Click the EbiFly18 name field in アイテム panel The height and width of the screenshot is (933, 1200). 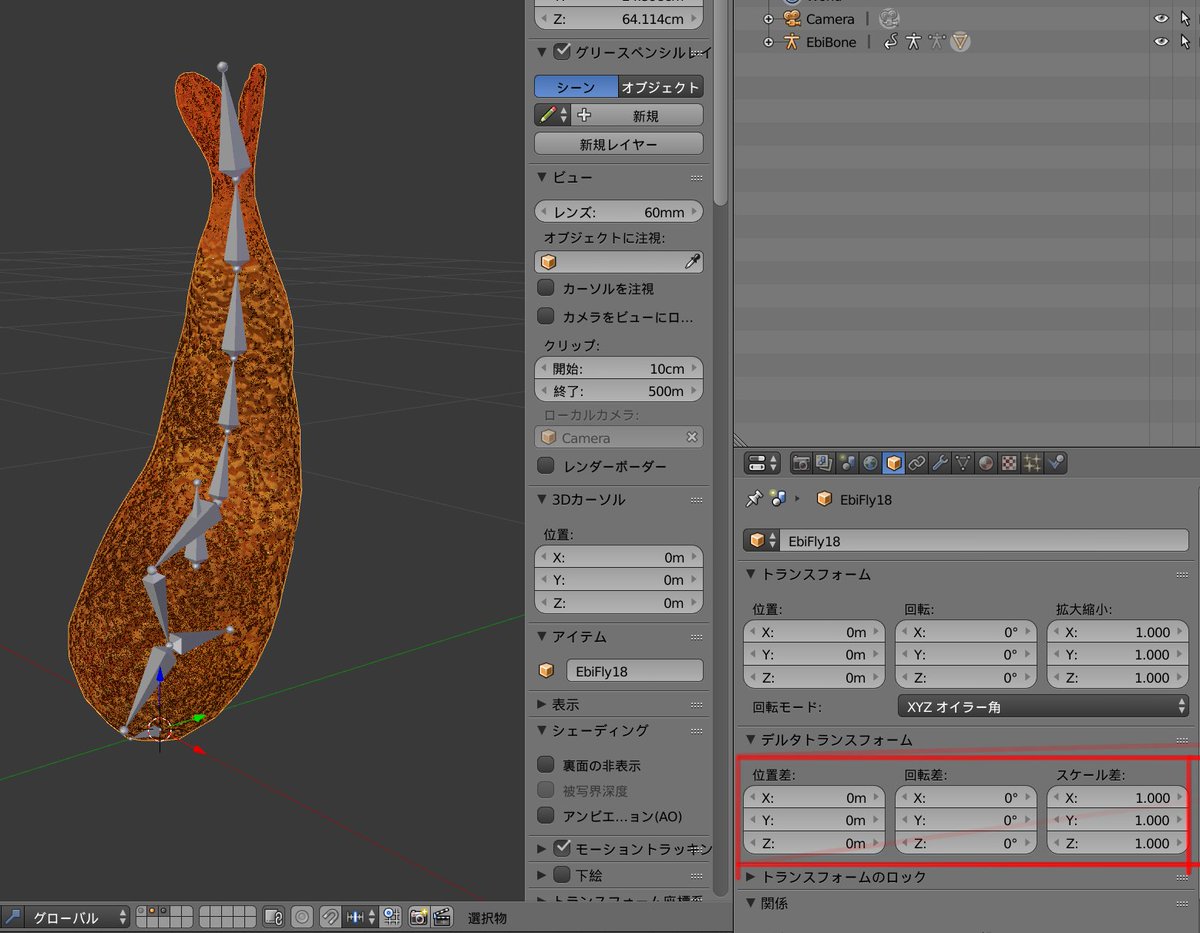[x=634, y=671]
